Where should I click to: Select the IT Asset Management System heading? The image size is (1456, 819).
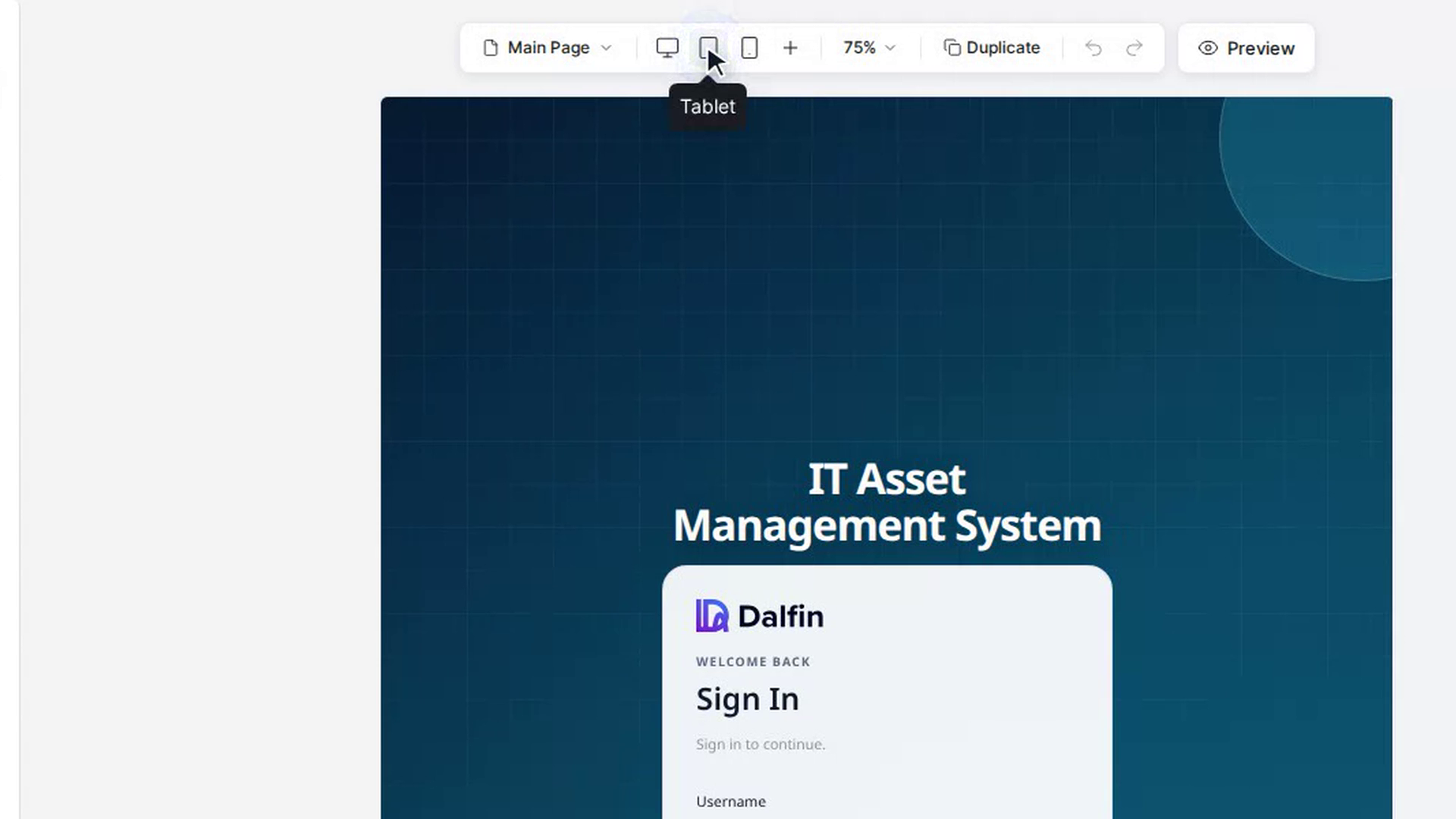click(887, 502)
